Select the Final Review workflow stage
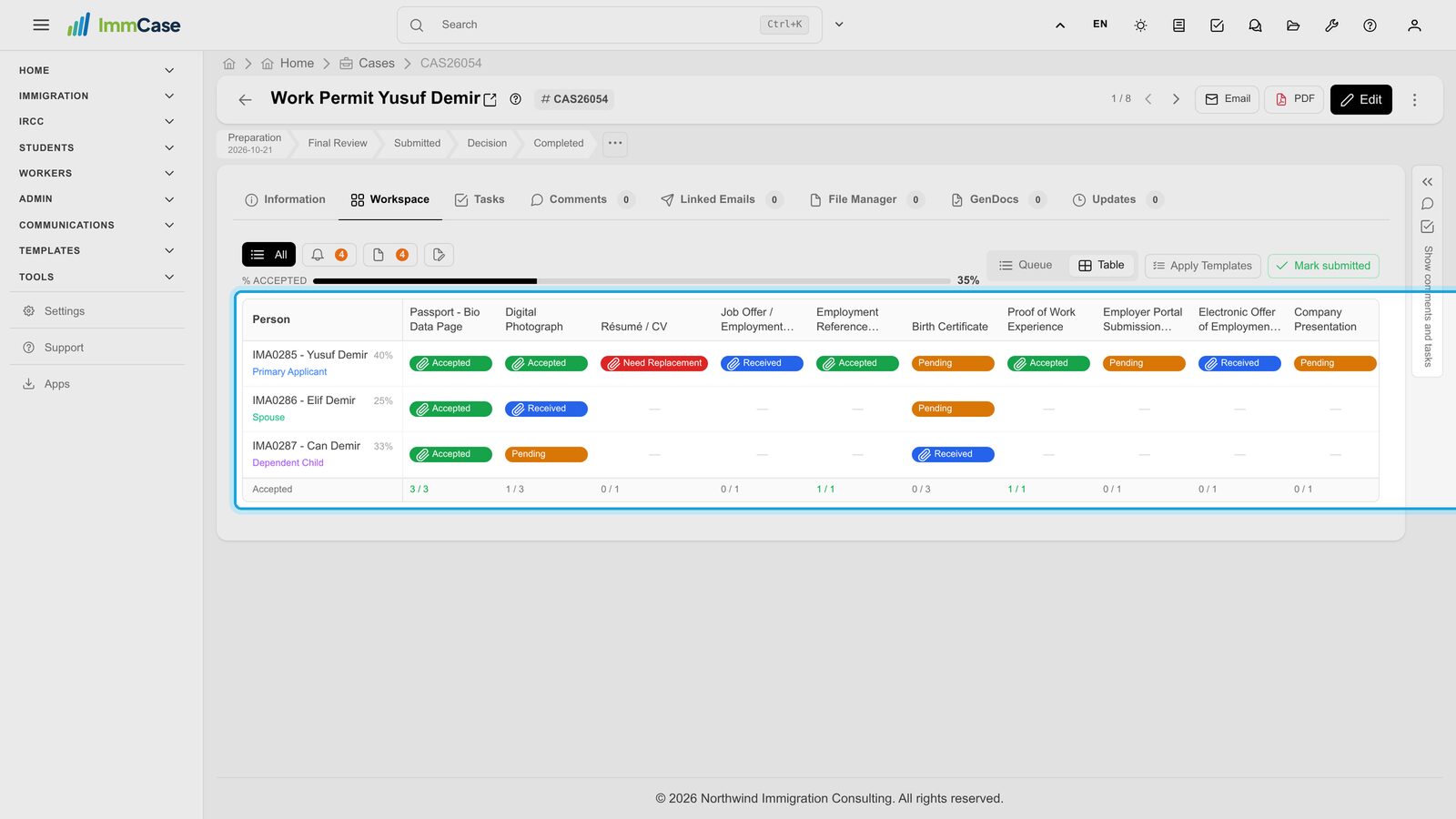1456x819 pixels. (x=338, y=143)
